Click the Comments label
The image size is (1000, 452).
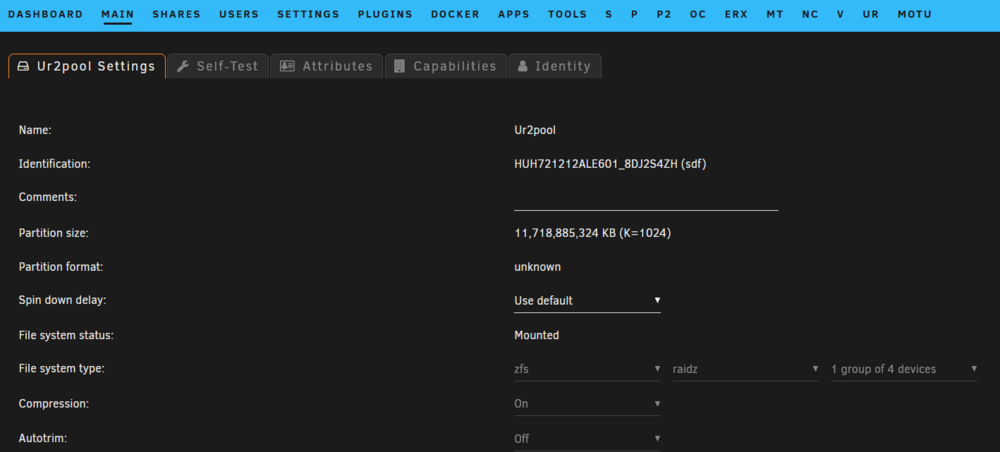click(x=48, y=198)
